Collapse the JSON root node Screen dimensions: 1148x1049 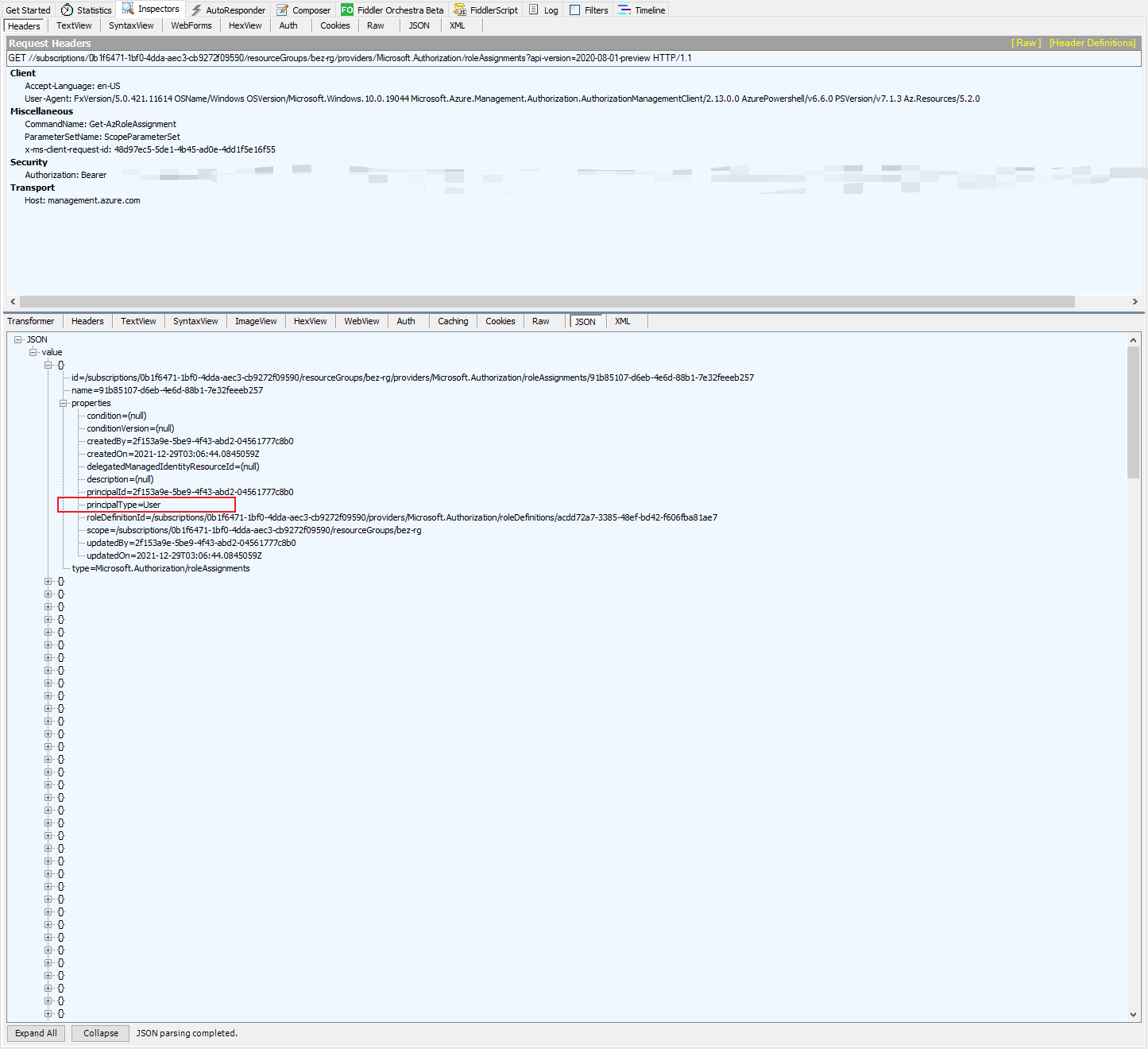pos(18,339)
